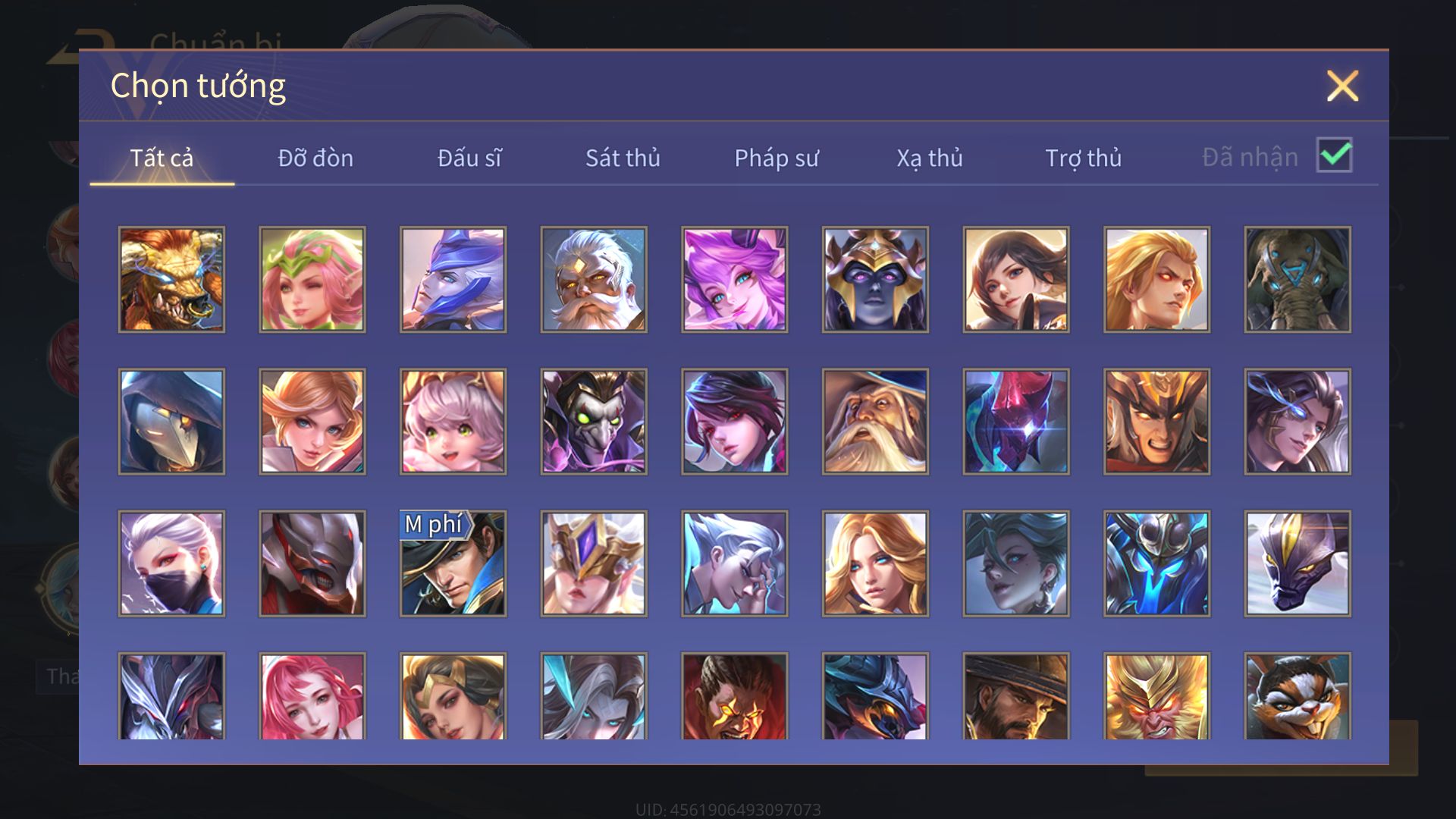Switch to the Xạ thủ tab

click(930, 158)
